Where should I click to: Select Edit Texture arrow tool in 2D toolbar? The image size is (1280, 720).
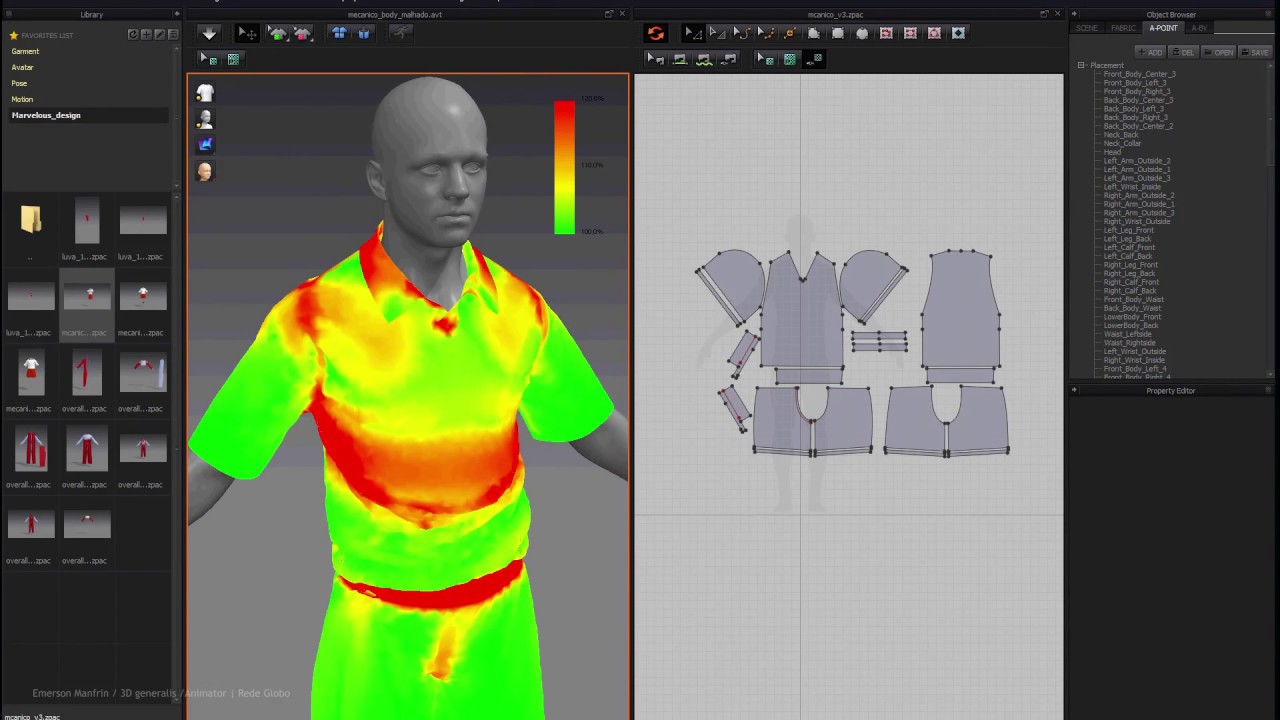click(765, 59)
